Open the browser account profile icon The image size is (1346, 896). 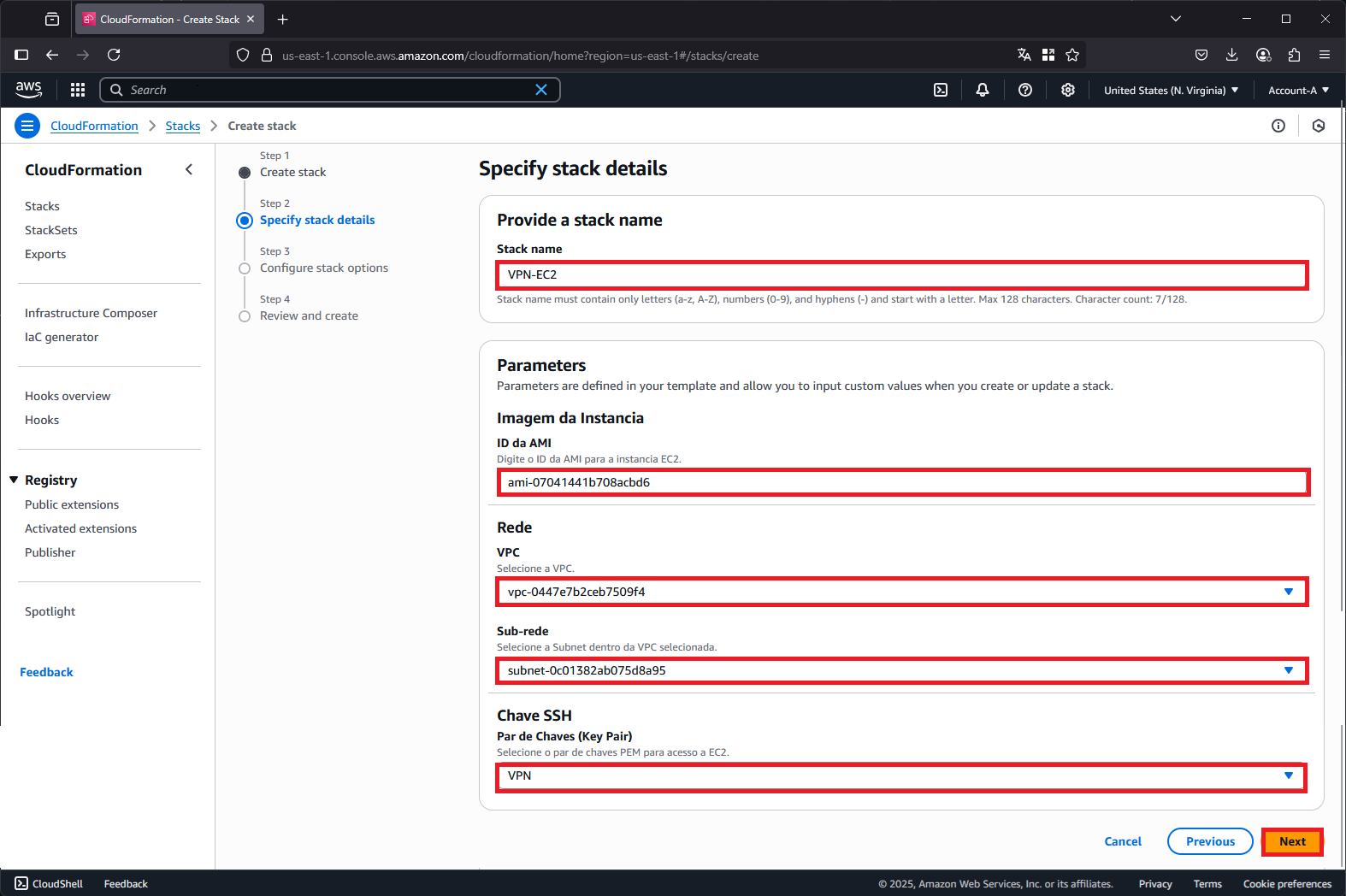click(x=1263, y=55)
